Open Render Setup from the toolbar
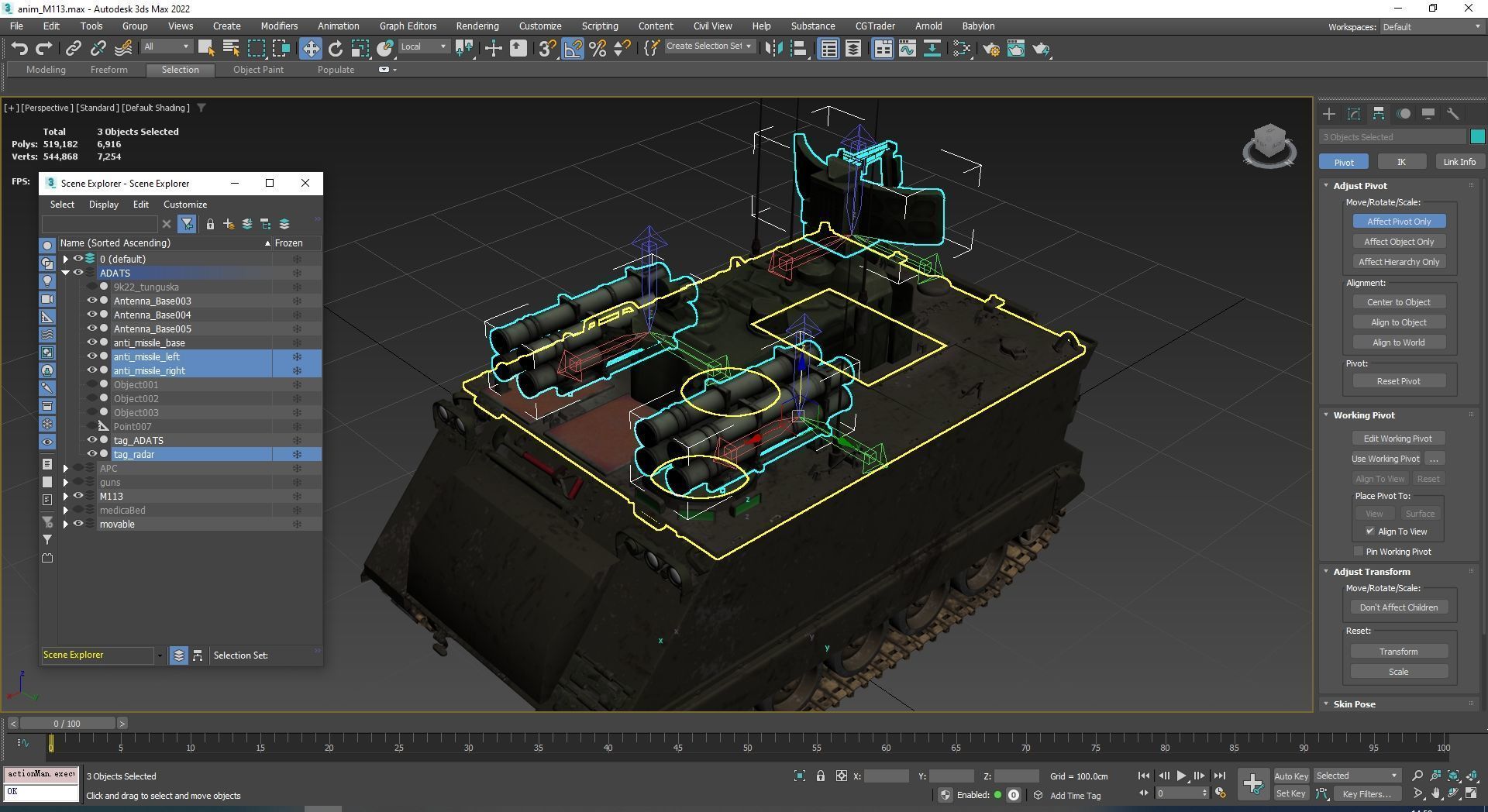1488x812 pixels. [991, 49]
